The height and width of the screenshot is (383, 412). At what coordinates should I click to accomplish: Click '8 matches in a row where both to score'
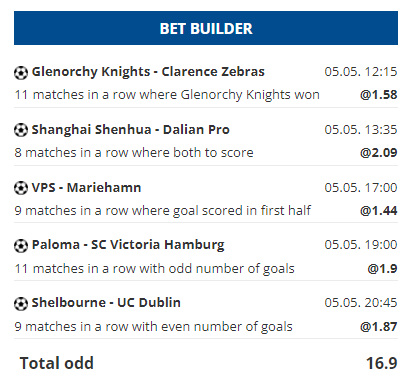(x=134, y=153)
